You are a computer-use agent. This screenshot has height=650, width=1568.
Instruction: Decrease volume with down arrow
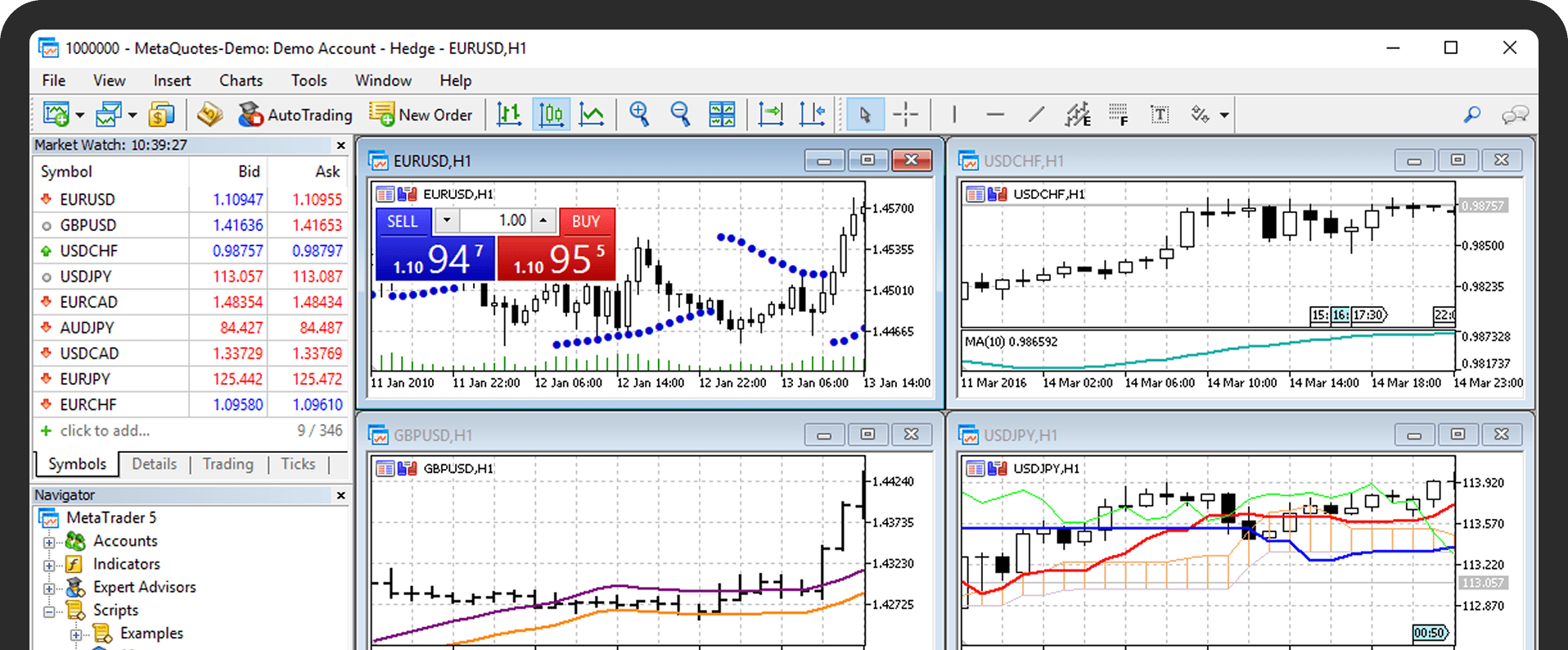[447, 220]
